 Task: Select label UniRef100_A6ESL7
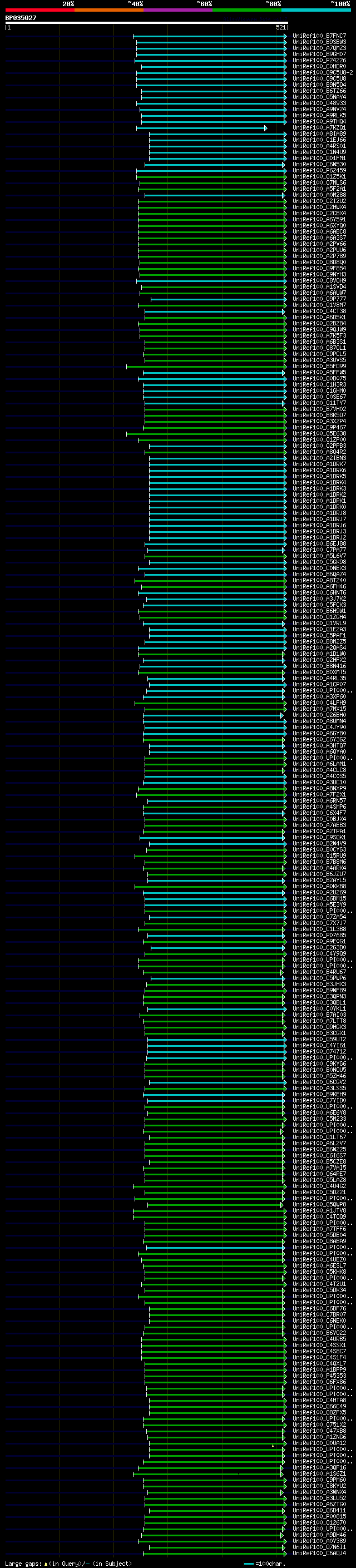click(319, 1267)
